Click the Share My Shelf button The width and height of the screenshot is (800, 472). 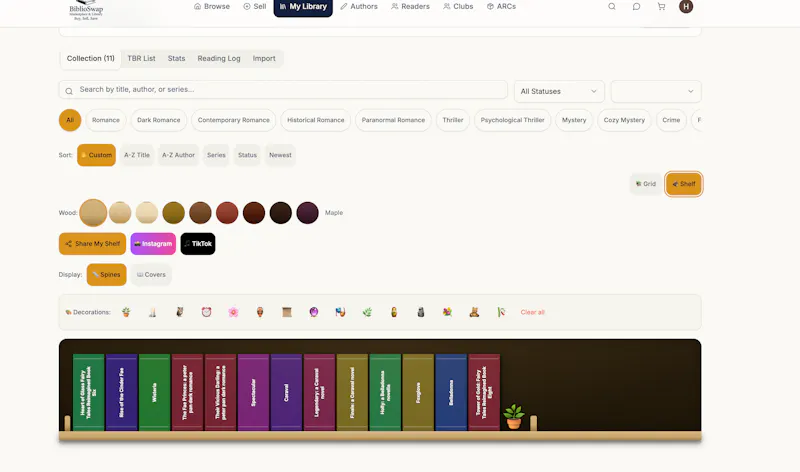[x=92, y=244]
